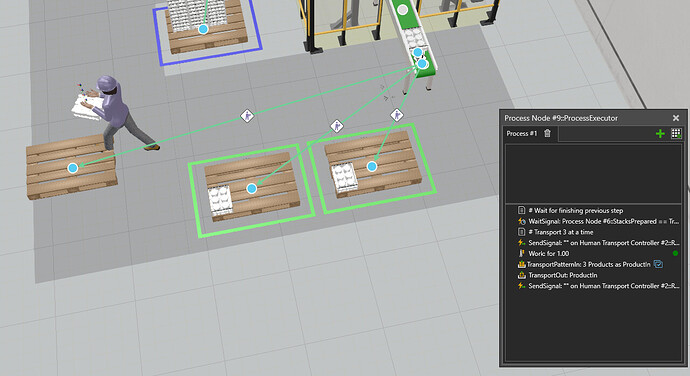Screen dimensions: 690x376
Task: Select blue node on middle green-framed pallet
Action: coord(252,188)
